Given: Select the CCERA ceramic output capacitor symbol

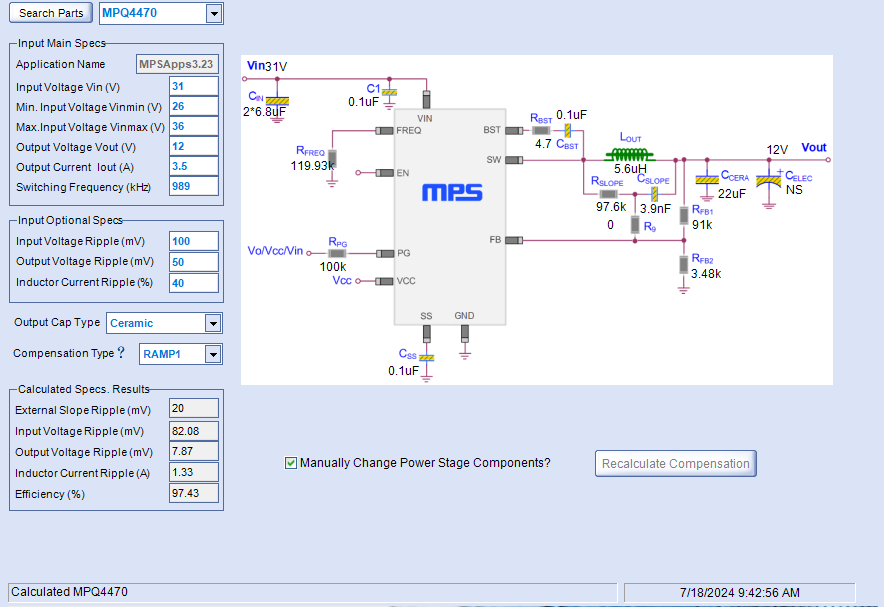Looking at the screenshot, I should pos(707,180).
